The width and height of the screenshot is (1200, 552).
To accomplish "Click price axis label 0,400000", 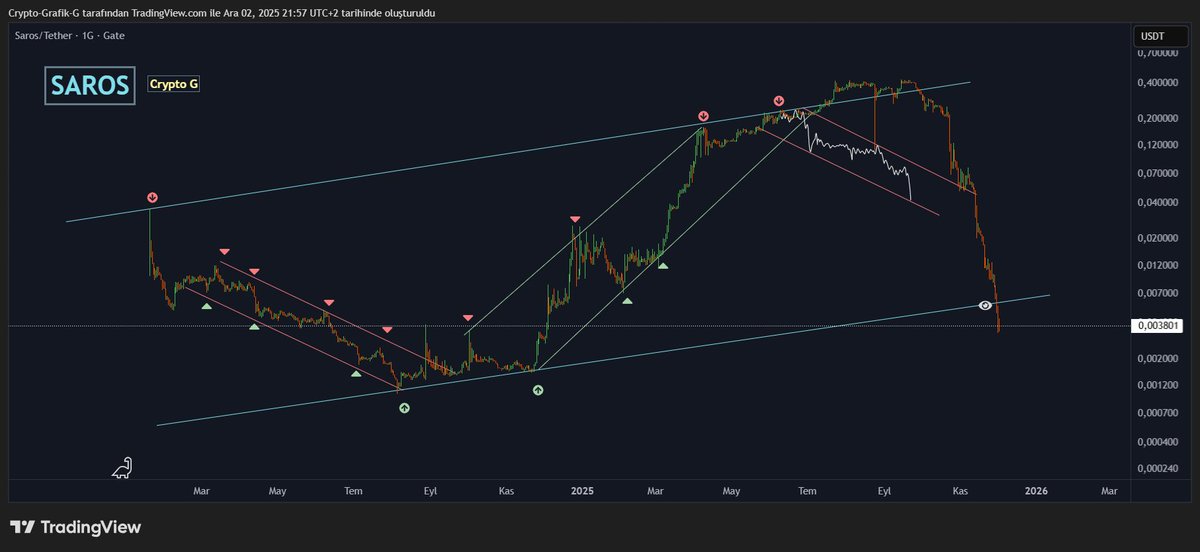I will (1158, 83).
